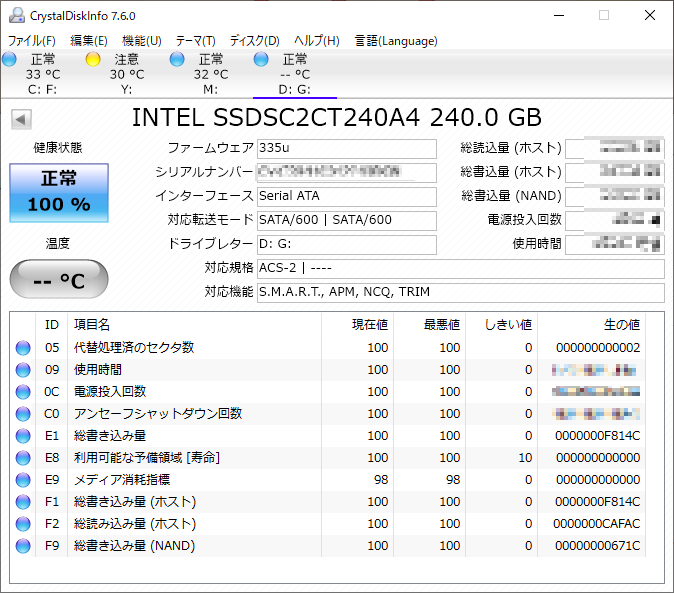The image size is (674, 593).
Task: Click the yellow caution circle above Y:
Action: point(93,59)
